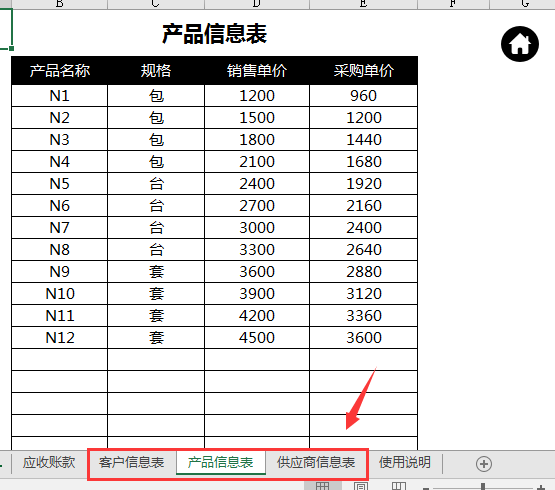Click the 销售单价 header cell
555x490 pixels.
257,70
